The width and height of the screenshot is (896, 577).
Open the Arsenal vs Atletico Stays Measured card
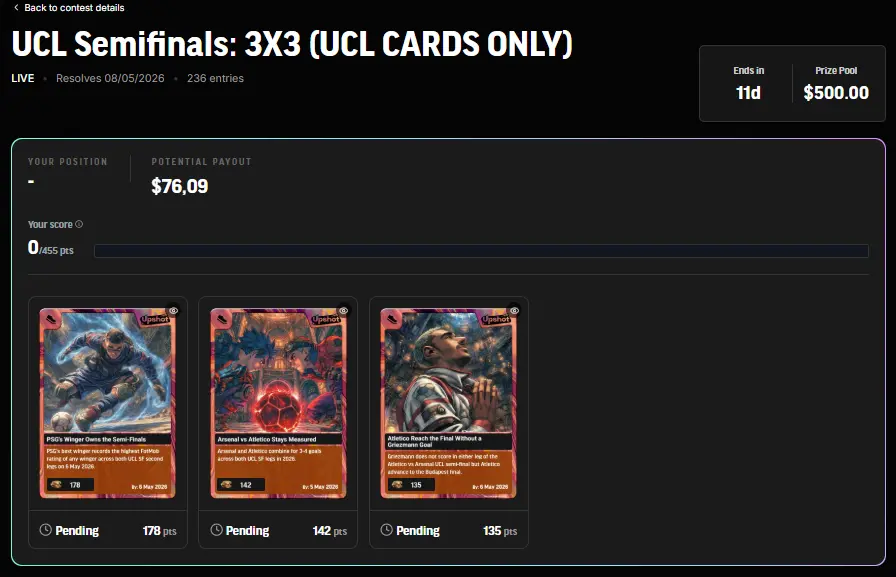coord(278,403)
